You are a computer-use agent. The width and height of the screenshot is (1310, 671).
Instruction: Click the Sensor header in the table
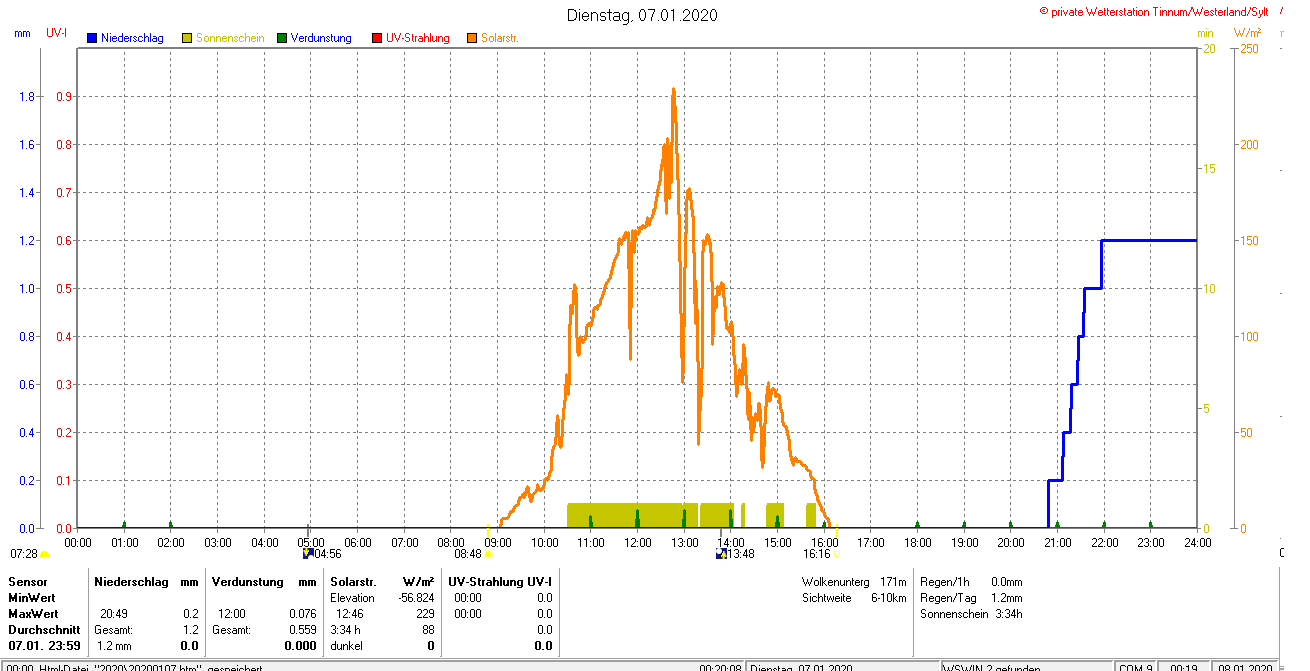(27, 581)
